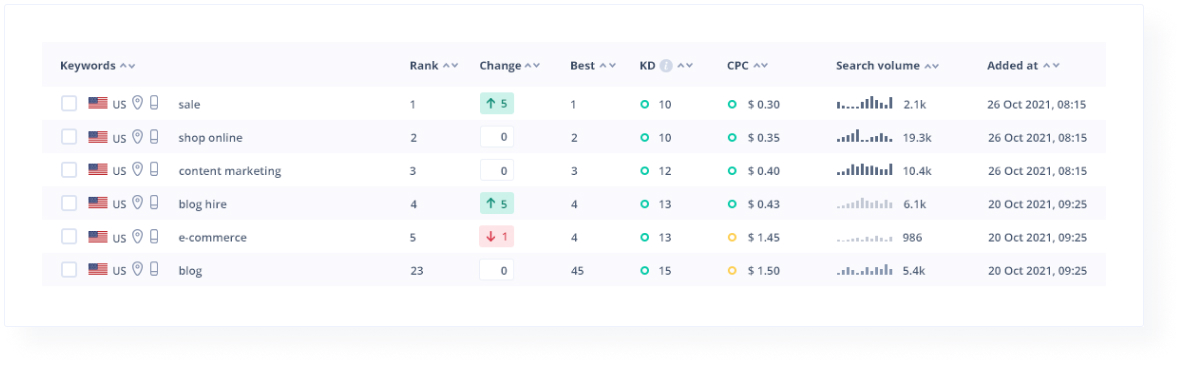Click the search volume sparkline for content marketing
Image resolution: width=1184 pixels, height=367 pixels.
[865, 169]
